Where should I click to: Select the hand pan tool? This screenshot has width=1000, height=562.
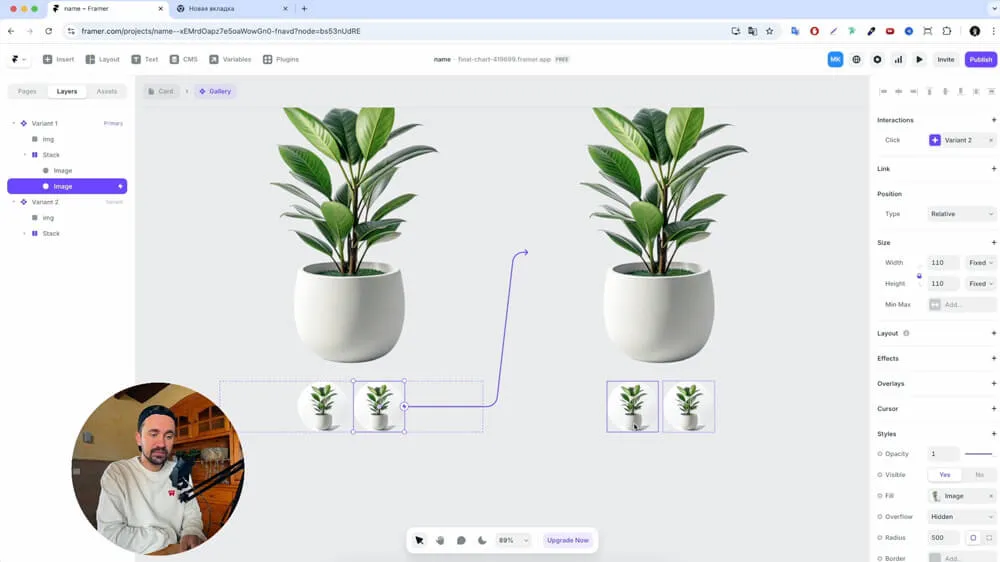(440, 540)
